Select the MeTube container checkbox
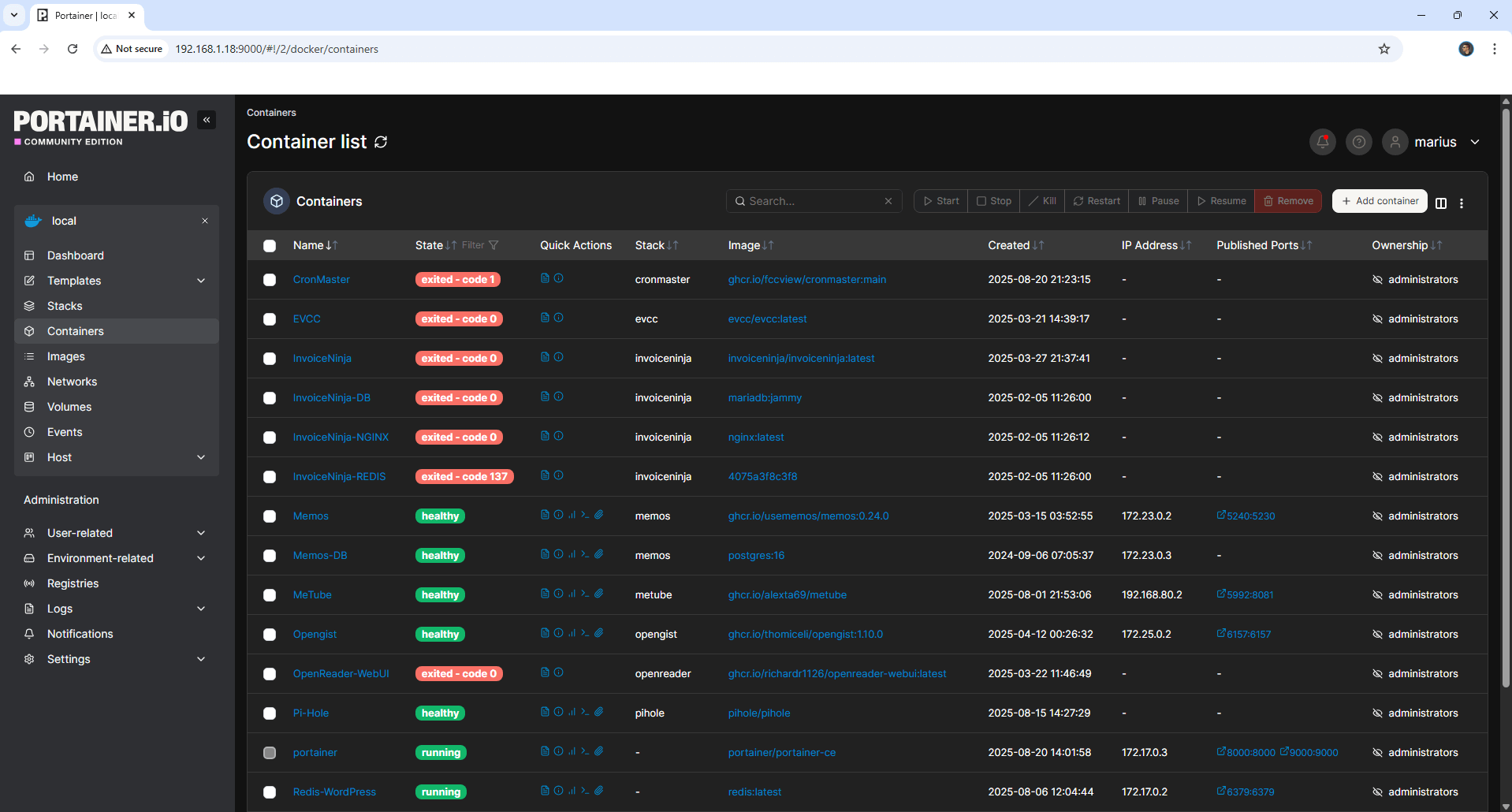 [x=270, y=595]
